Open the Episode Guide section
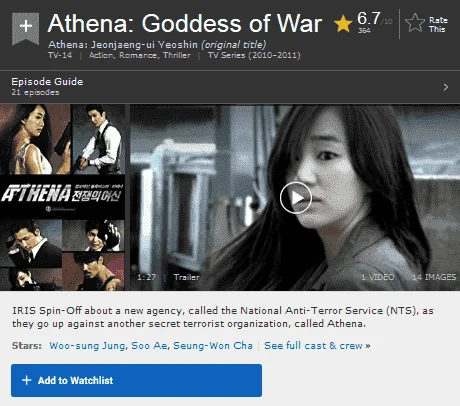This screenshot has height=406, width=460. [47, 82]
